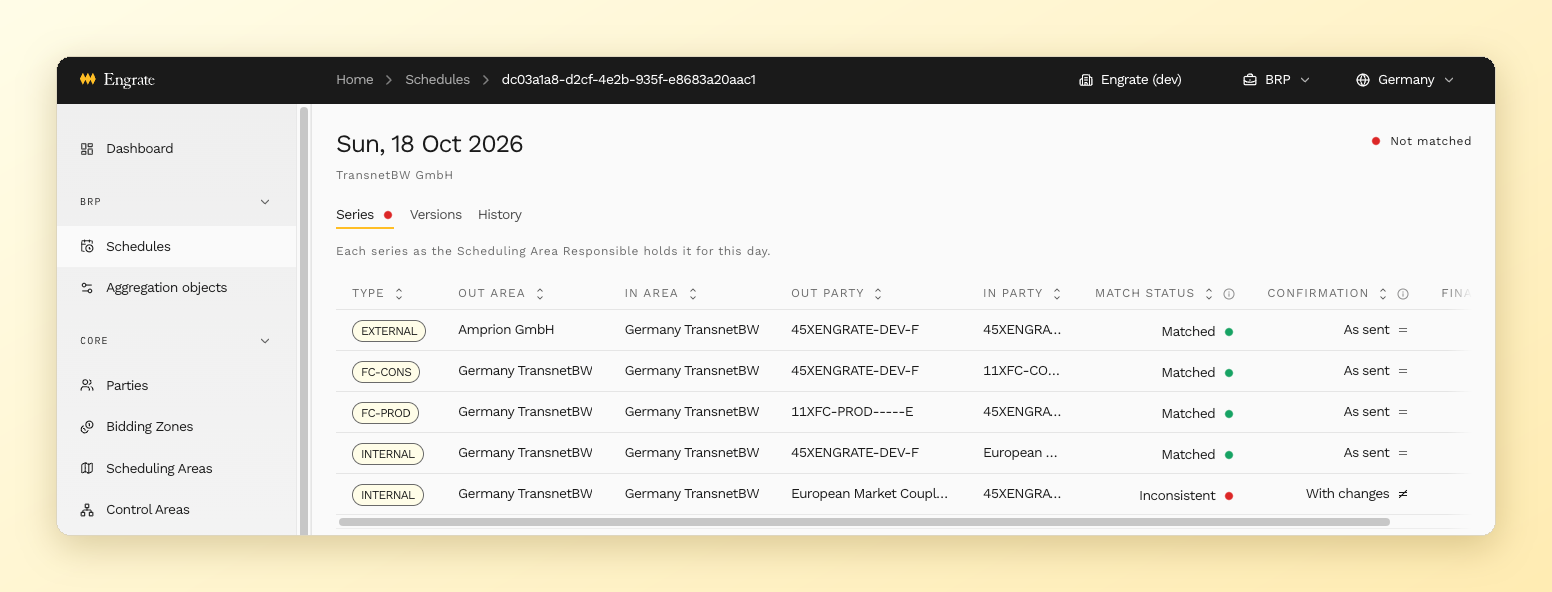Click the not-equal icon in With changes row
Image resolution: width=1552 pixels, height=592 pixels.
(x=1403, y=494)
